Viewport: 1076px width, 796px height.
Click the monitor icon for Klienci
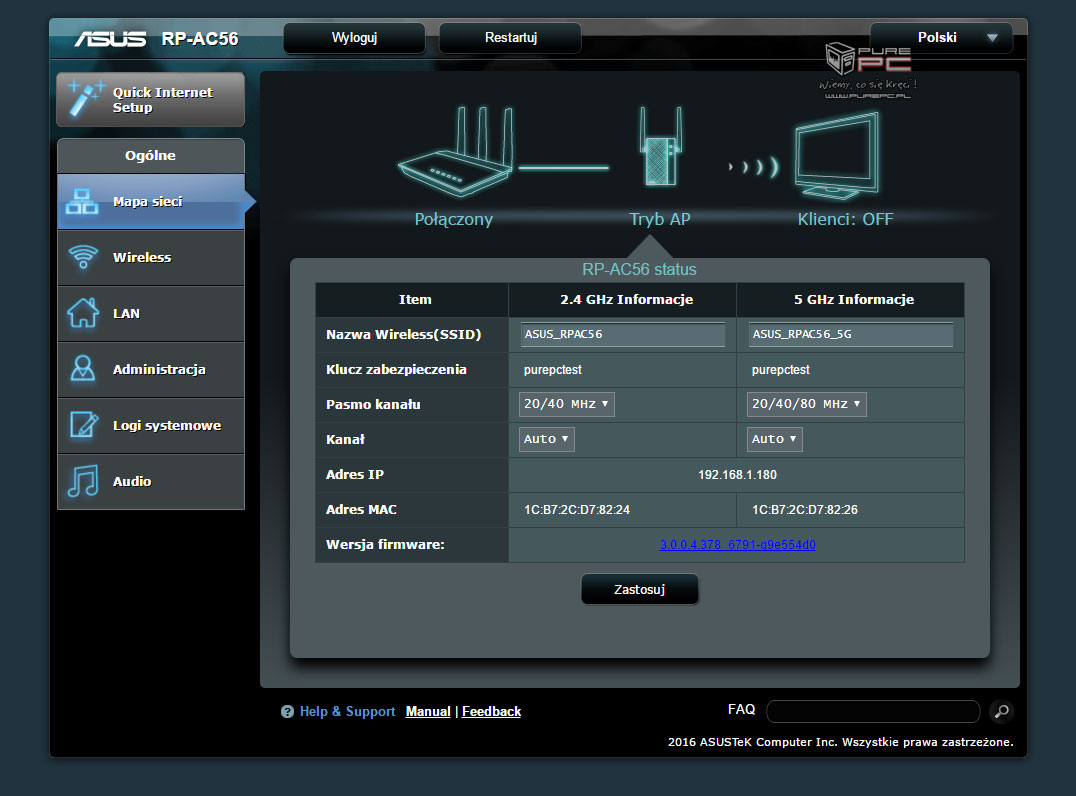click(837, 156)
